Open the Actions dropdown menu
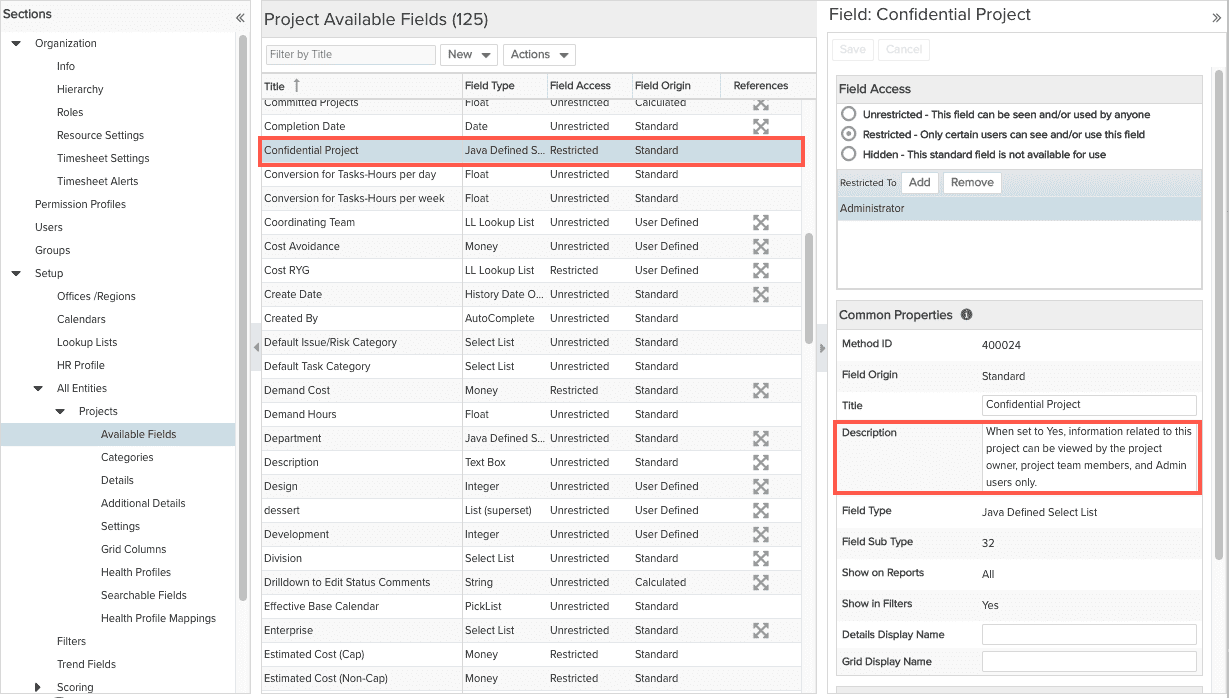This screenshot has height=698, width=1229. click(539, 55)
